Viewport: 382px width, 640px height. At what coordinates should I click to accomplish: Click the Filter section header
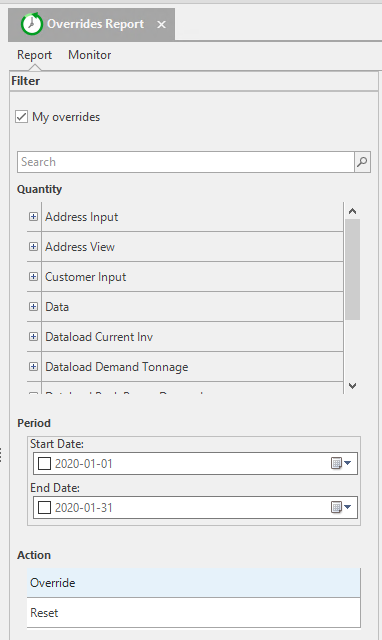click(194, 81)
